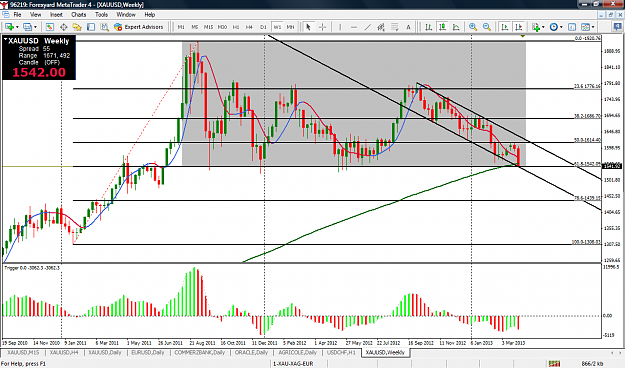
Task: Switch to candlestick chart icon
Action: [x=442, y=27]
